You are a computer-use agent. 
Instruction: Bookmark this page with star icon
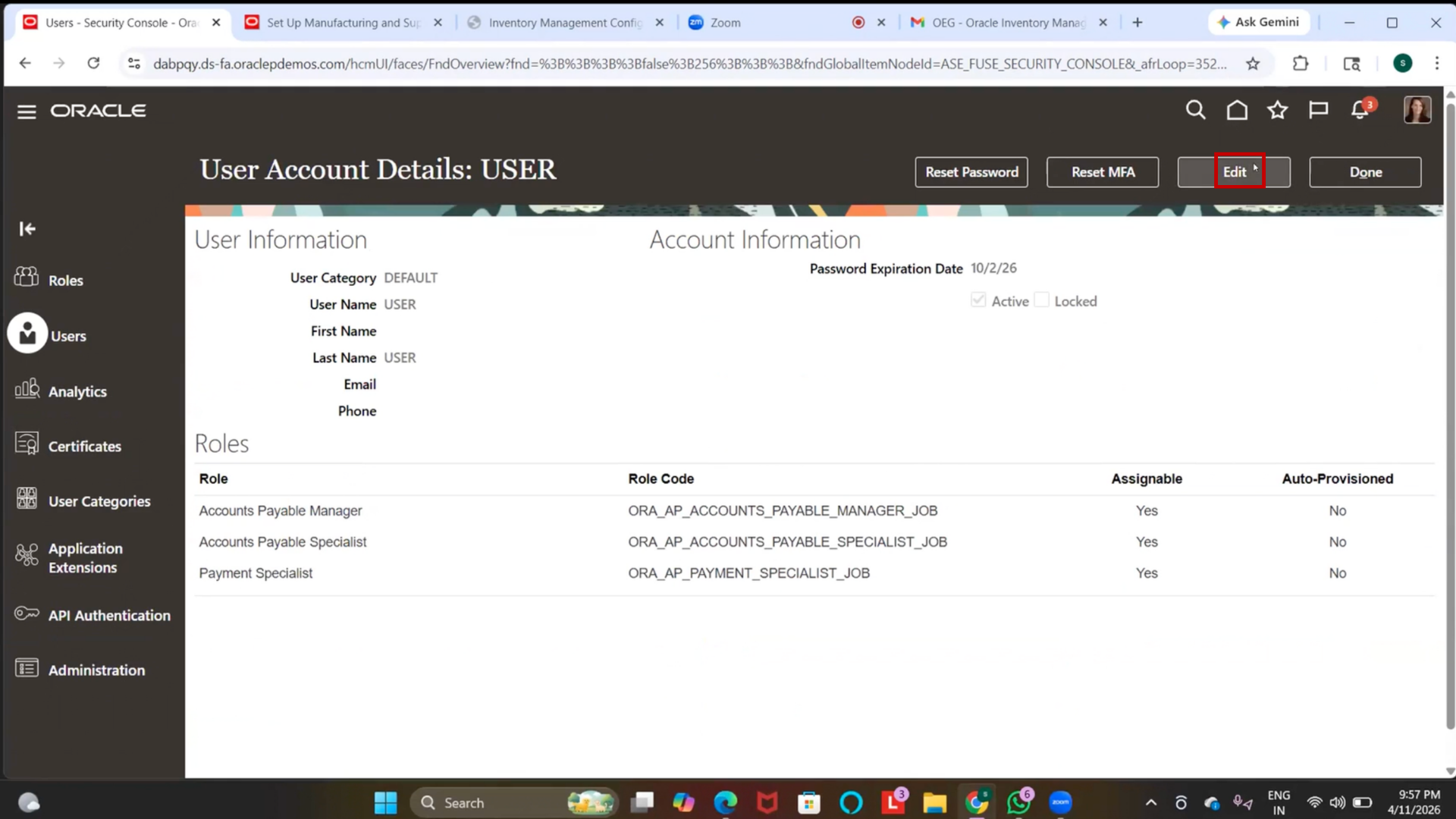[x=1253, y=64]
